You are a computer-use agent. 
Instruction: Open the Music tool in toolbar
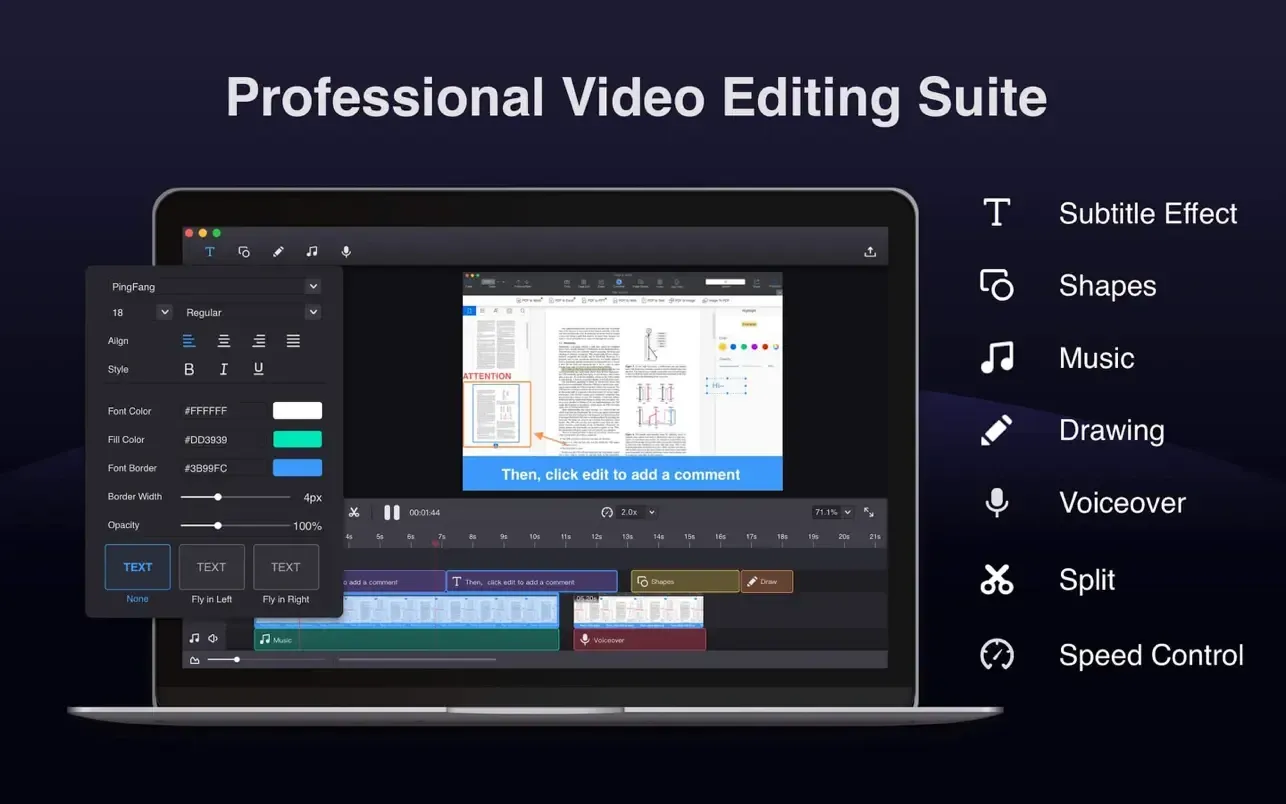(312, 252)
